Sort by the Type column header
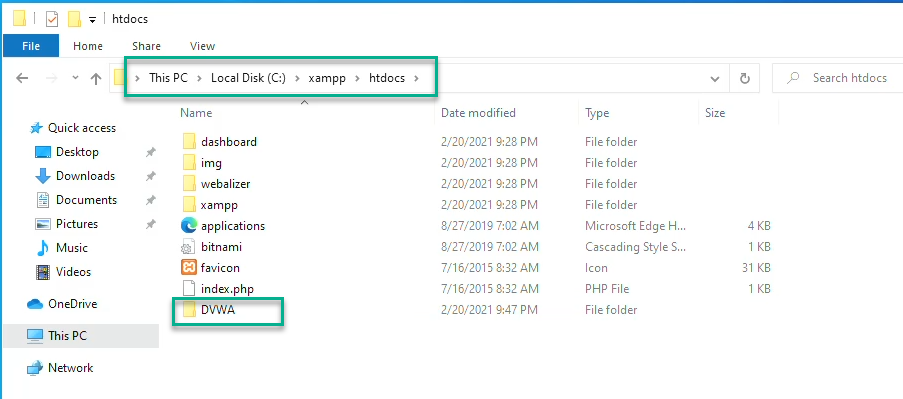Viewport: 903px width, 399px height. point(597,113)
